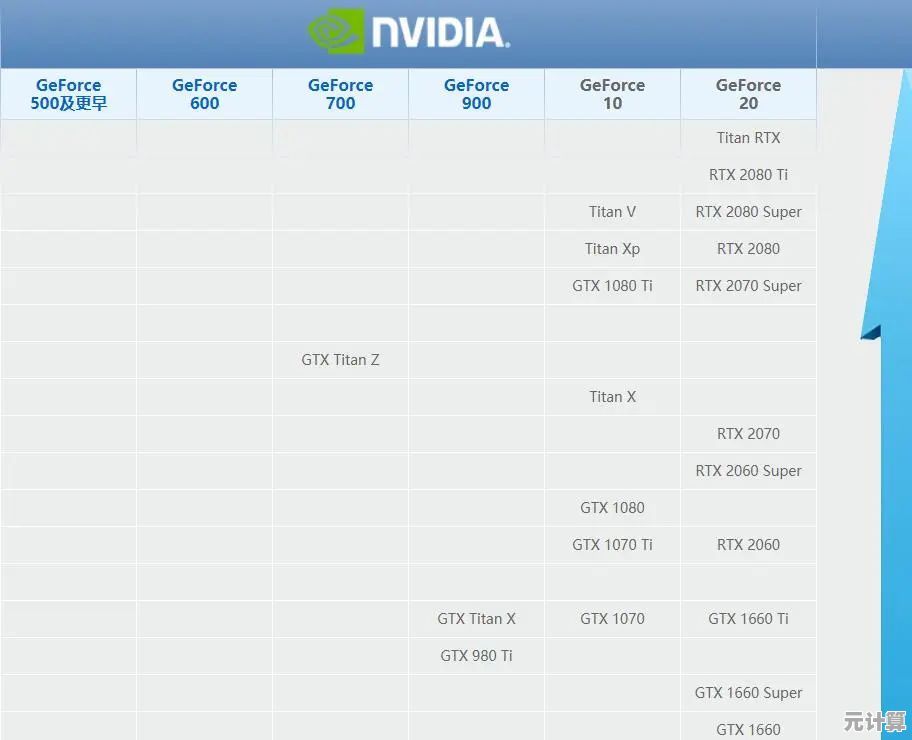Select the GeForce 600 column header
Image resolution: width=912 pixels, height=740 pixels.
coord(204,94)
